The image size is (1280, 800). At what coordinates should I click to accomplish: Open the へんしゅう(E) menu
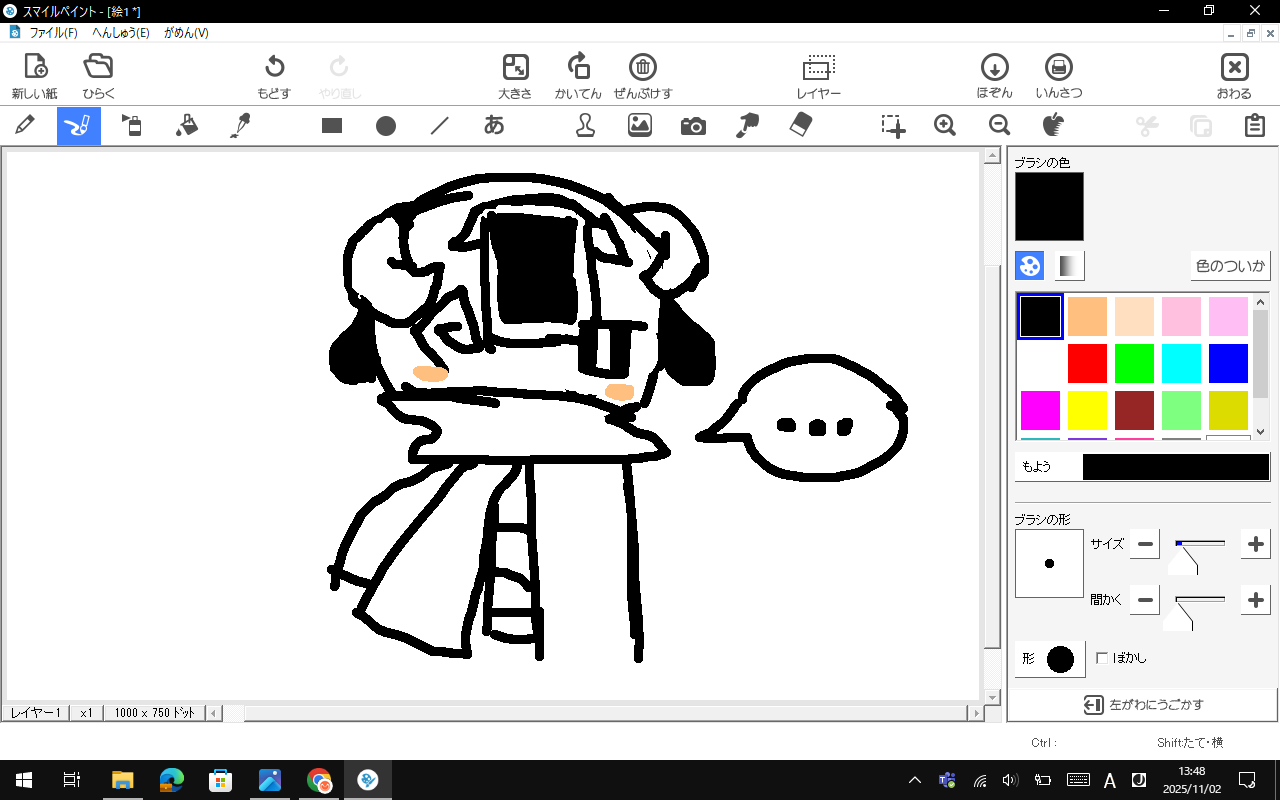[x=121, y=33]
